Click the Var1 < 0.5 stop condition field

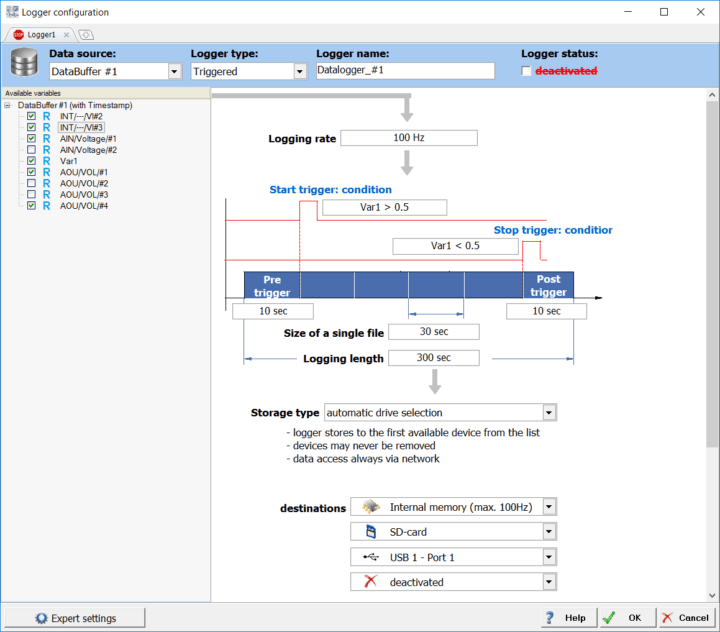[455, 246]
